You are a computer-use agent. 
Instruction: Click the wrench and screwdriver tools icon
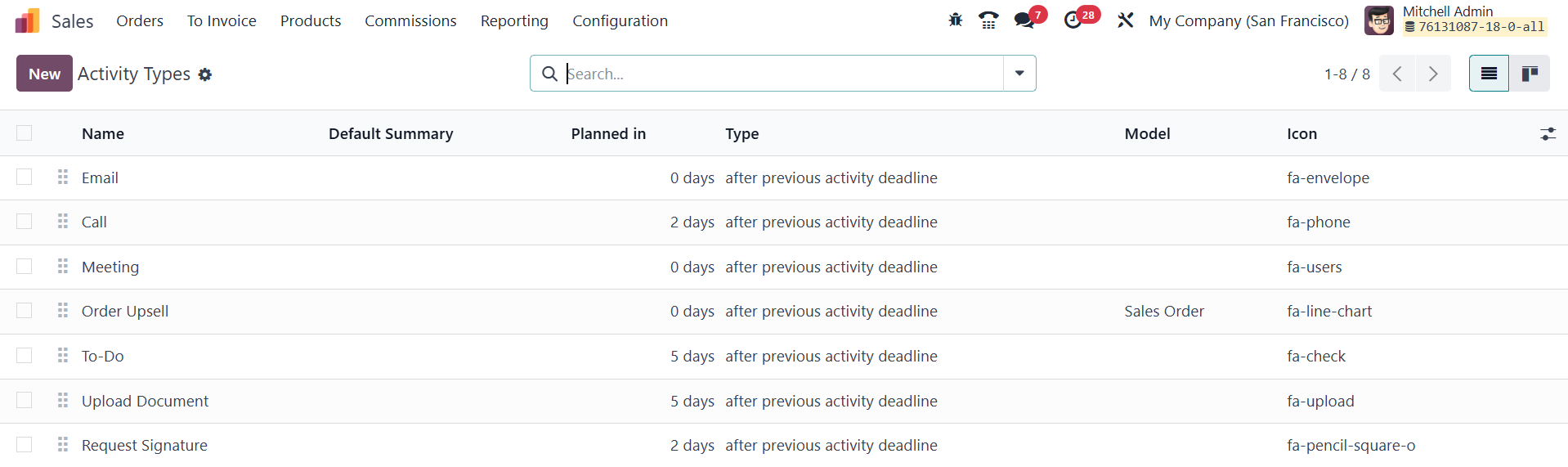[x=1126, y=20]
